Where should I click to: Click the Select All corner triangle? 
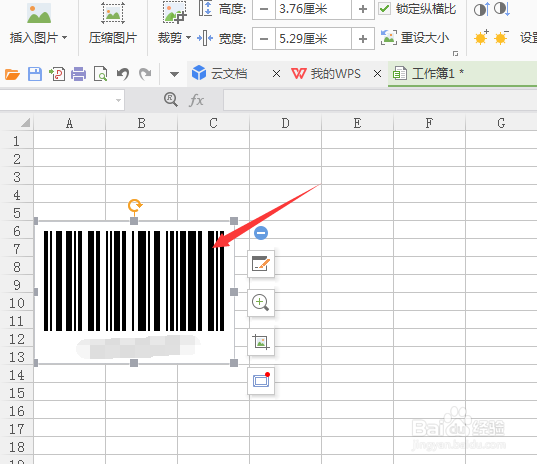coord(26,122)
